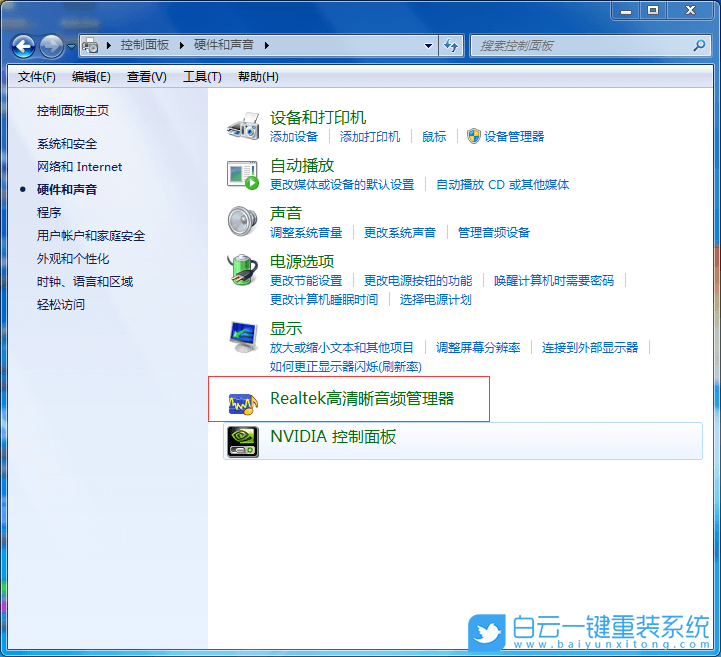Viewport: 721px width, 657px height.
Task: Go to 控制面板主页 in sidebar
Action: 73,111
